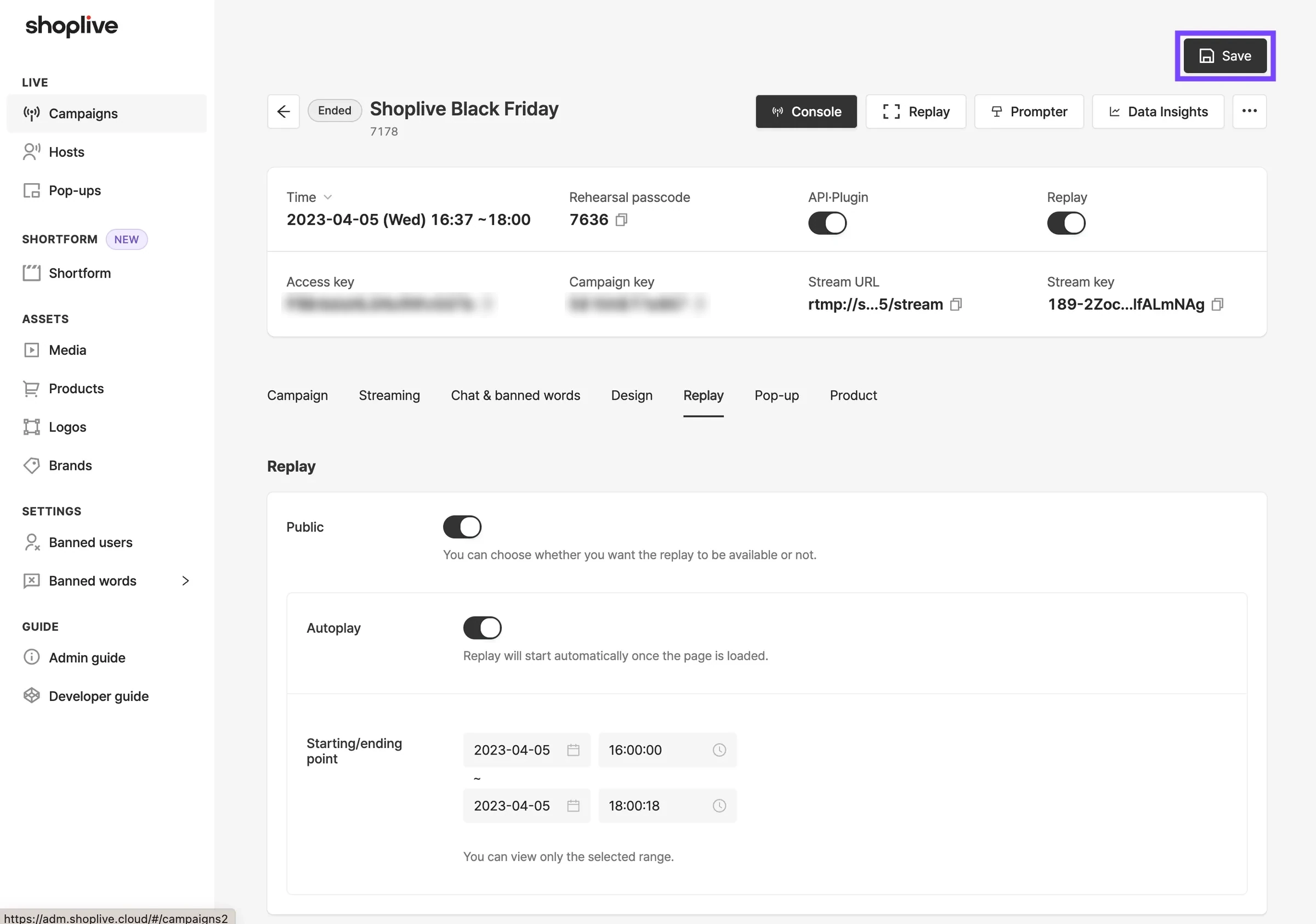Expand the Time dropdown chevron

point(328,197)
